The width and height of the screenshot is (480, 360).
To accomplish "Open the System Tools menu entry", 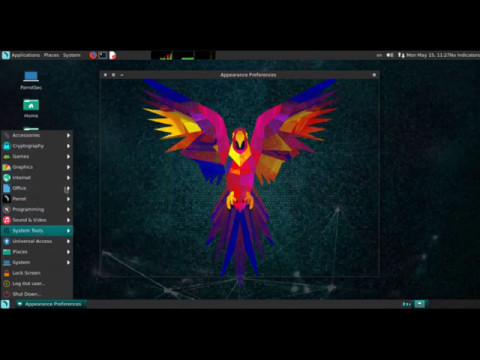I will [37, 231].
